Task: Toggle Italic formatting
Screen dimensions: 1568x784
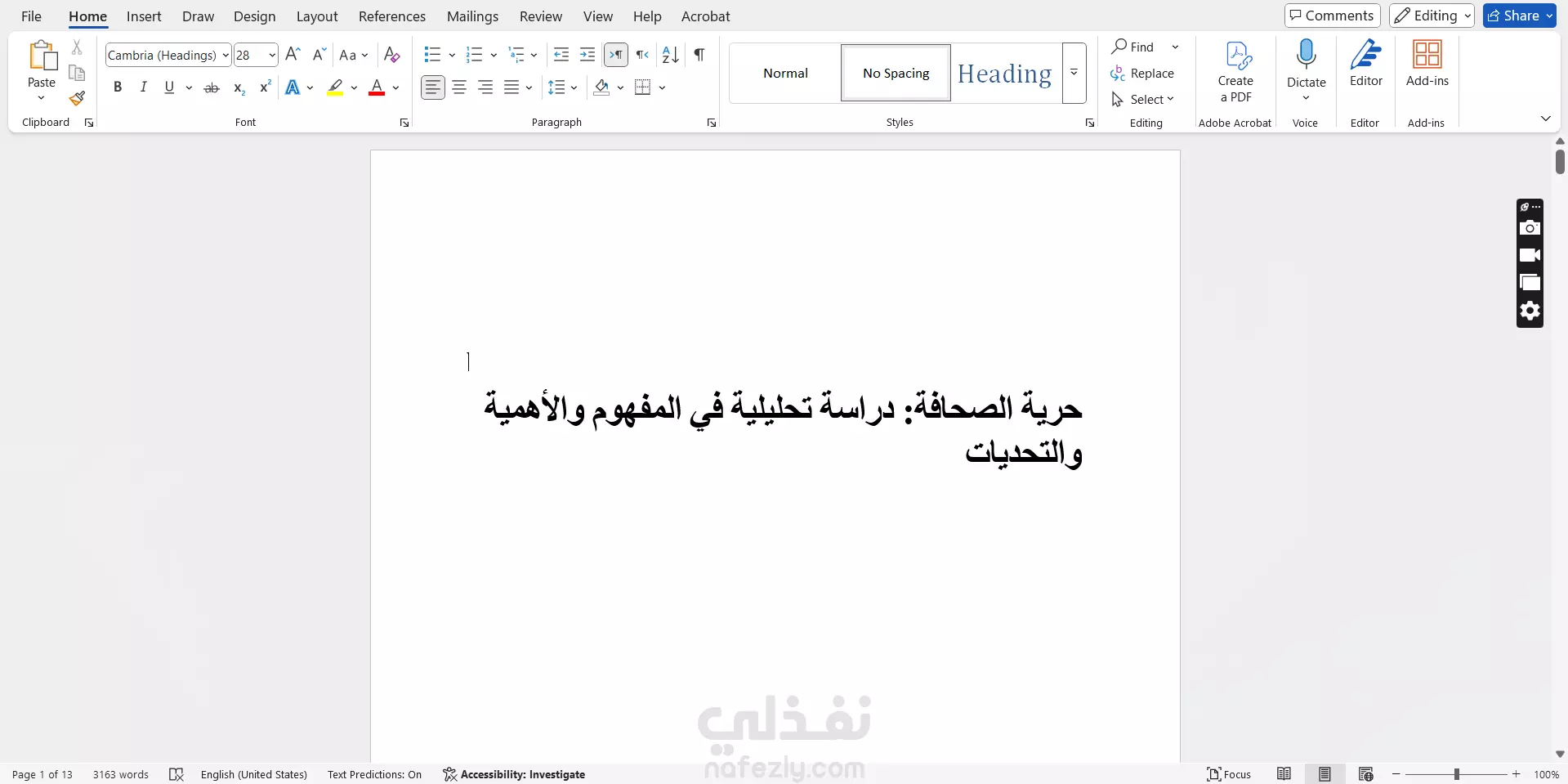Action: (143, 87)
